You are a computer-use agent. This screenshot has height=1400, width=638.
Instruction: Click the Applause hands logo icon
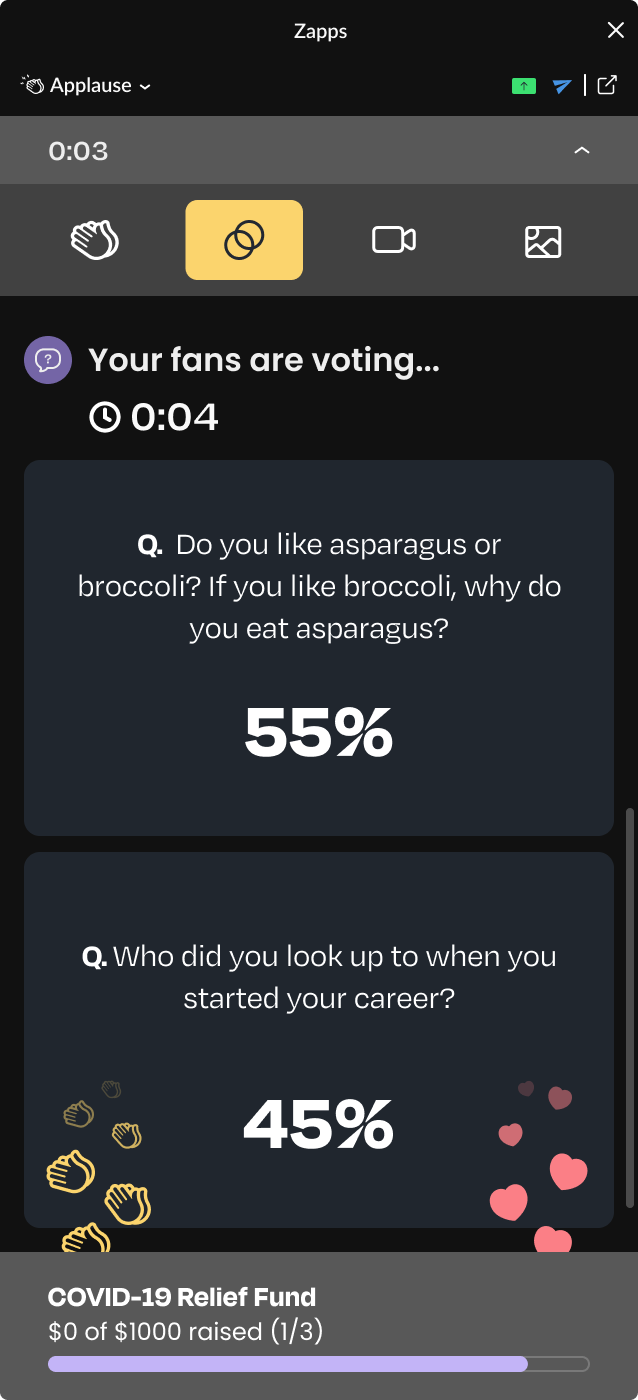click(33, 85)
